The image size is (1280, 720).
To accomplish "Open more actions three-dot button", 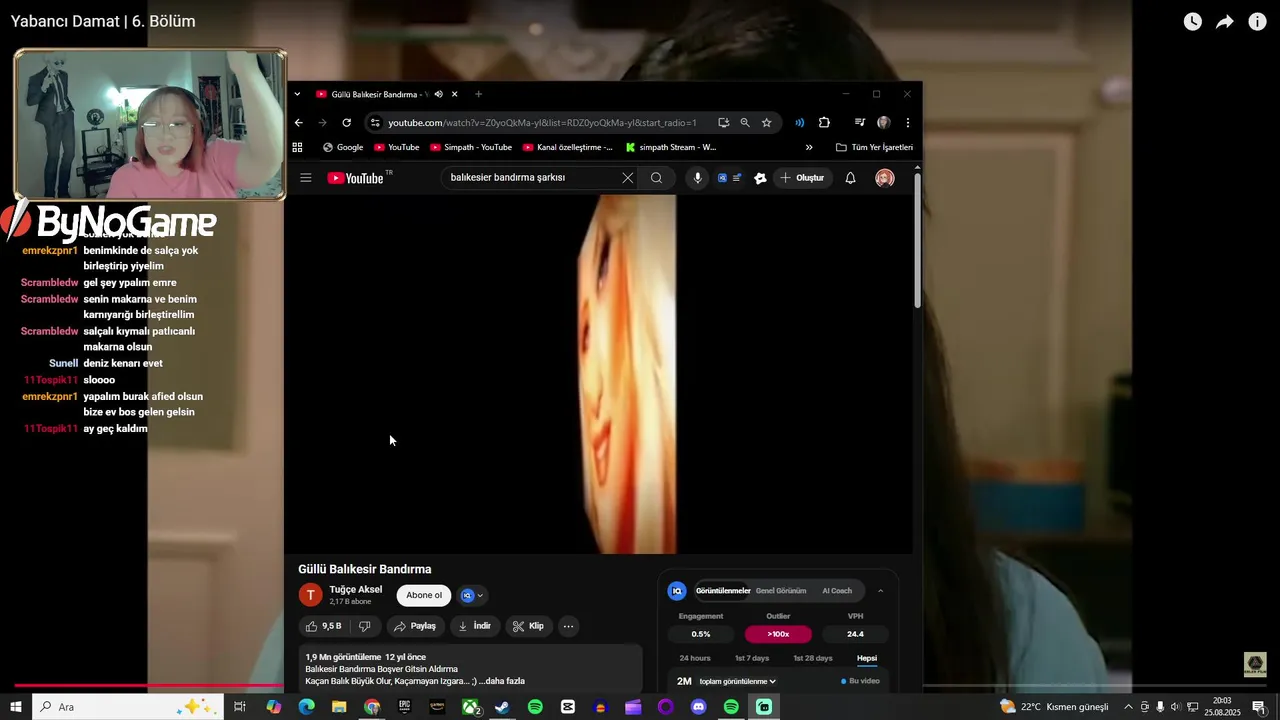I will [x=568, y=626].
